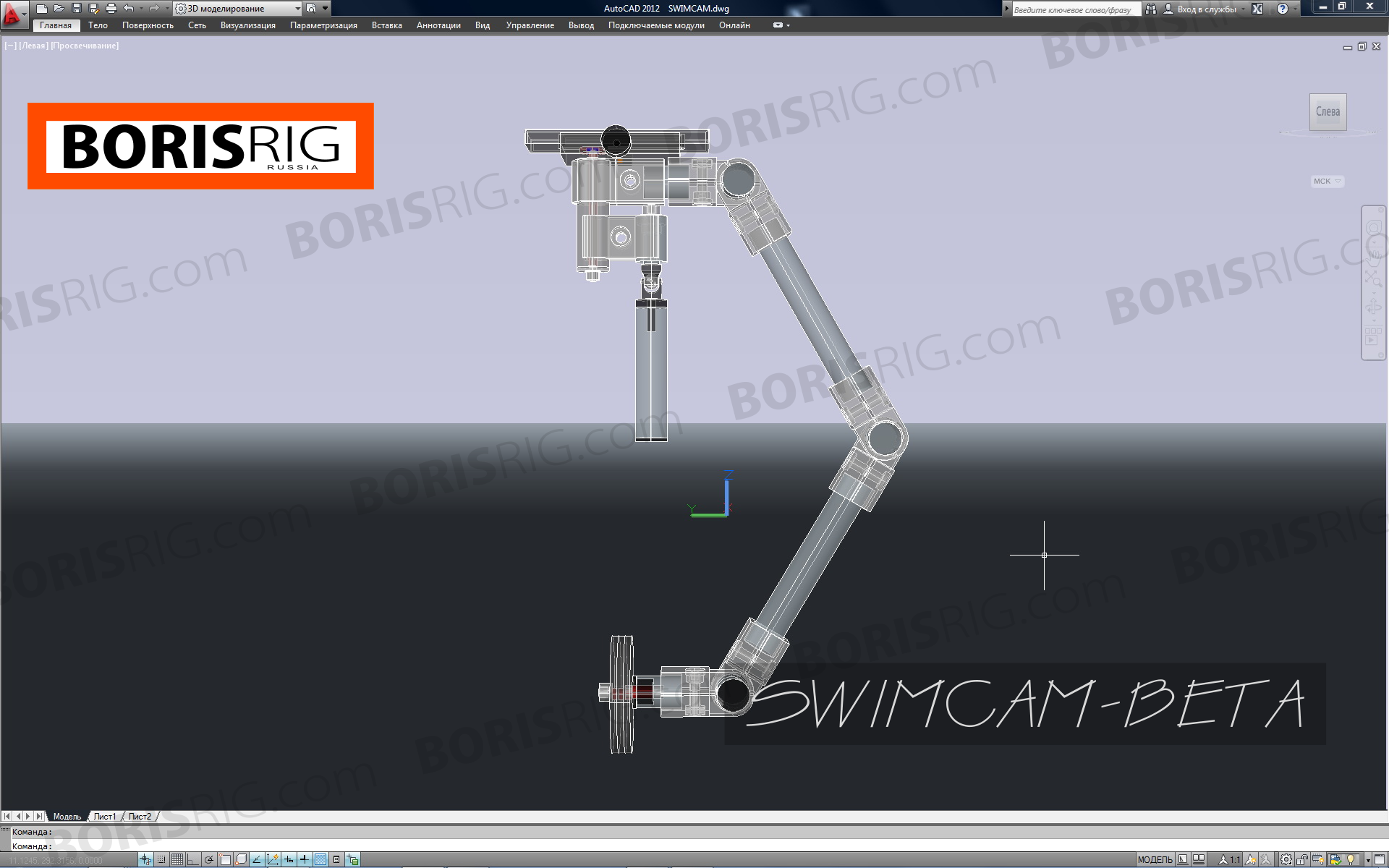
Task: Open the Онлайн ribbon tab
Action: [734, 25]
